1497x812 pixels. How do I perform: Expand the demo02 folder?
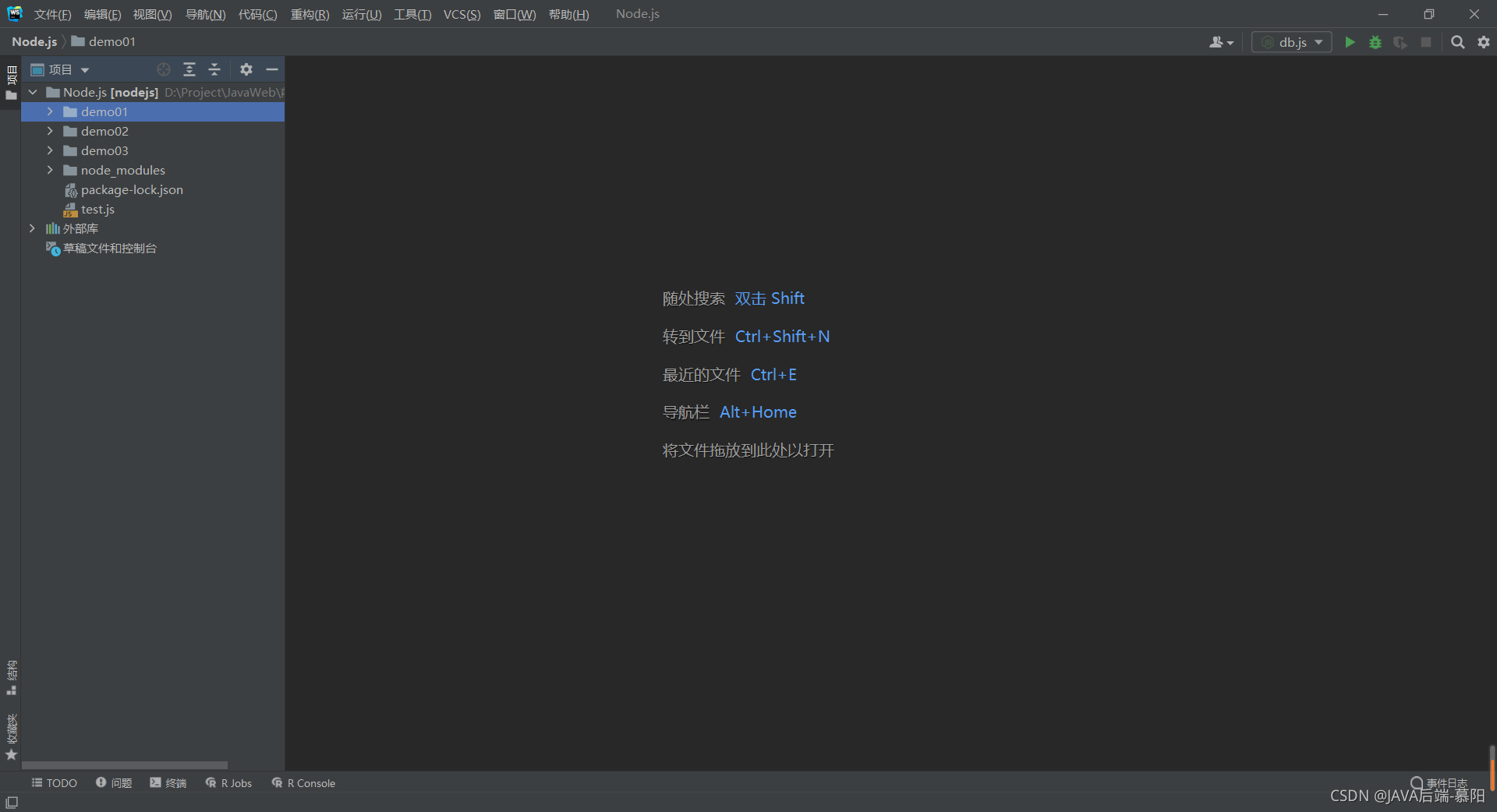tap(50, 131)
